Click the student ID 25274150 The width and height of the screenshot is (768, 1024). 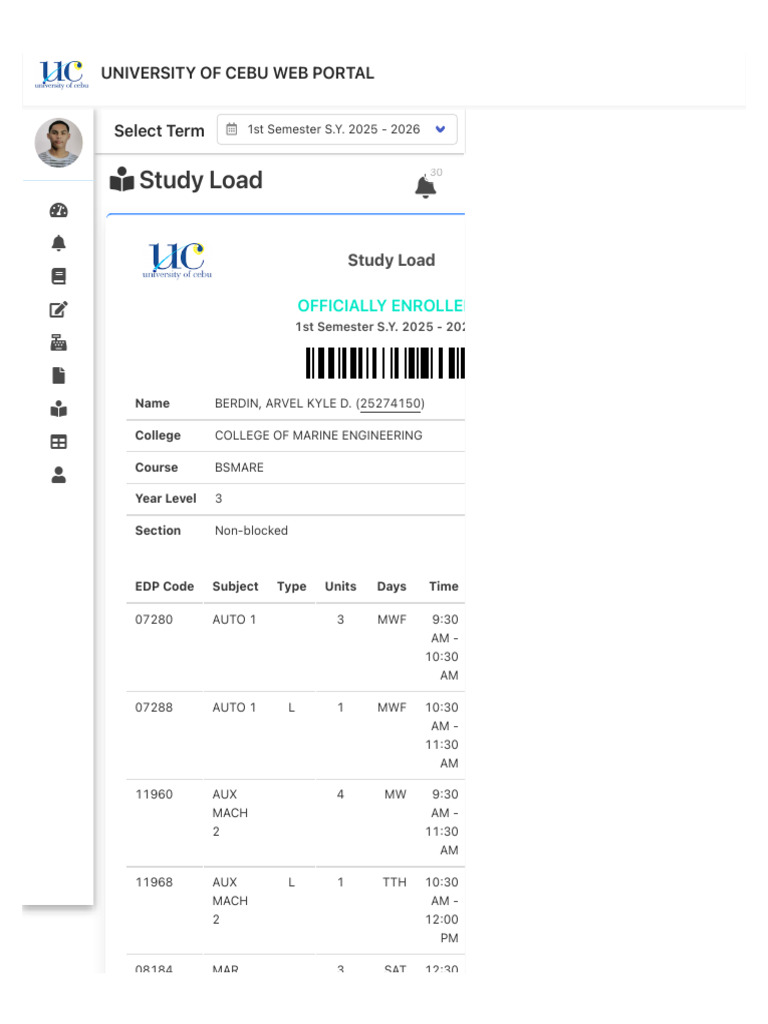tap(391, 404)
